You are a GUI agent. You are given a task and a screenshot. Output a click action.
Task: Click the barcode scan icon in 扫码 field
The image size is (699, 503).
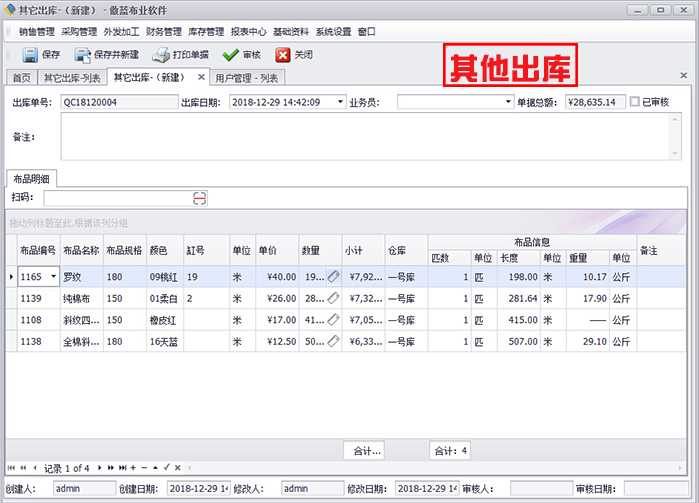pyautogui.click(x=200, y=198)
